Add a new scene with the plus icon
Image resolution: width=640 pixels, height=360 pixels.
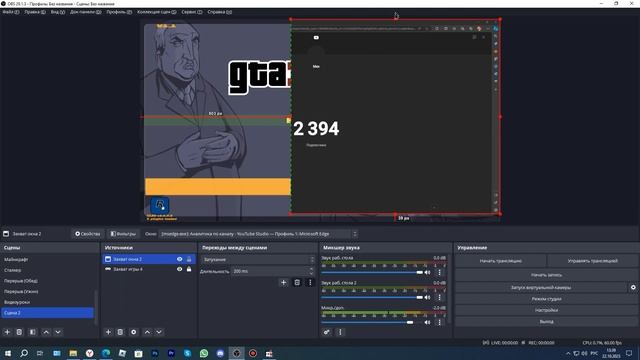(x=7, y=332)
